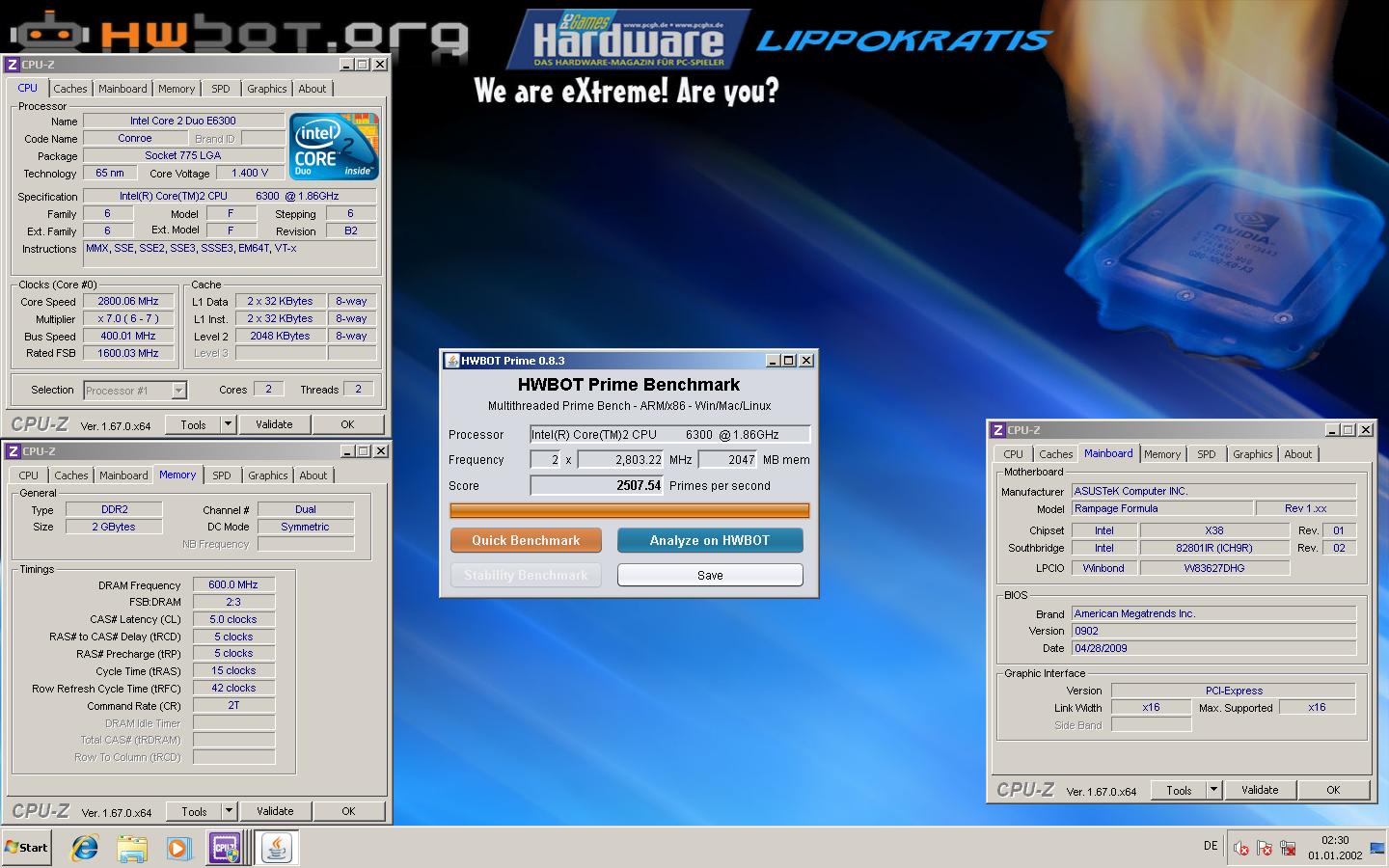Click the Score field showing 2507.54

tap(597, 485)
